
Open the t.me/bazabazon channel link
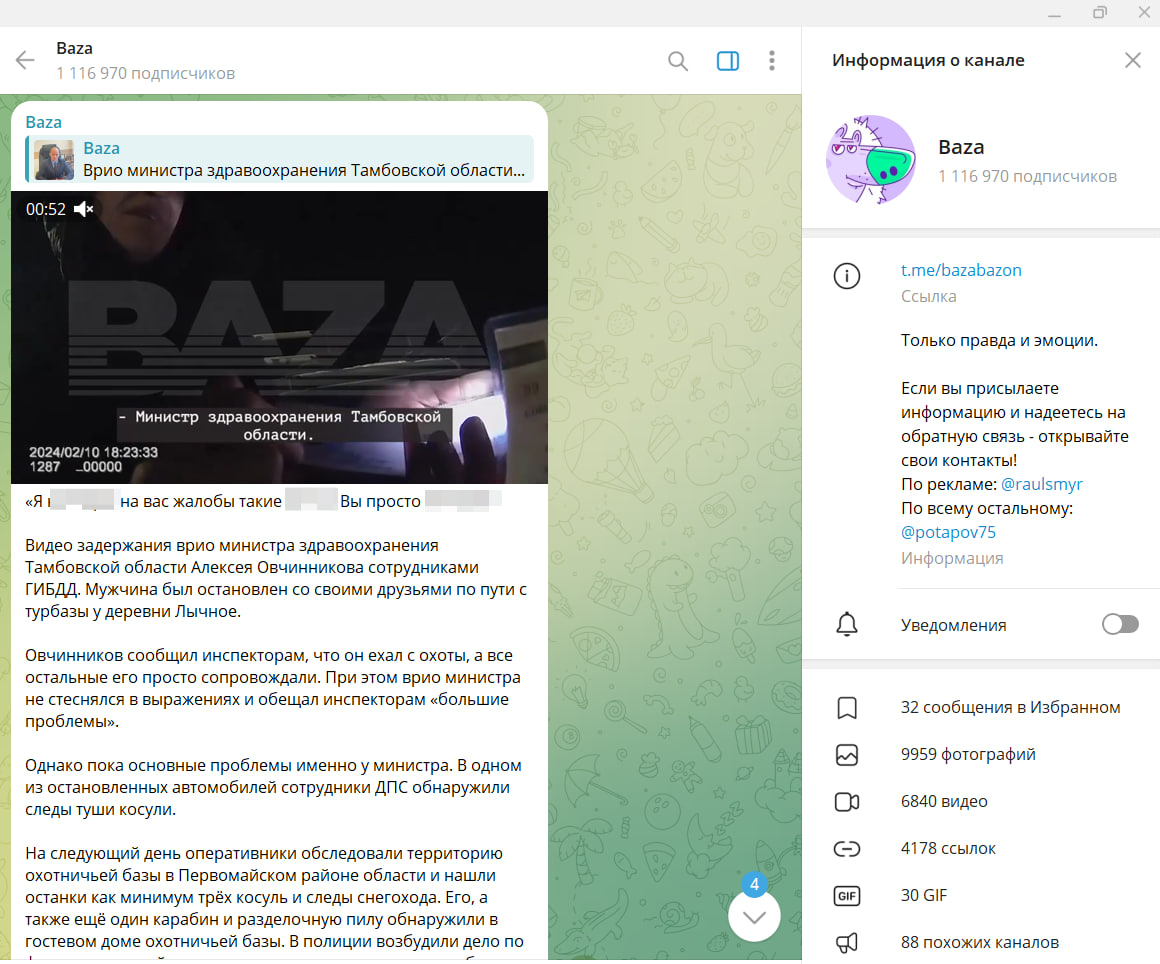pos(961,270)
